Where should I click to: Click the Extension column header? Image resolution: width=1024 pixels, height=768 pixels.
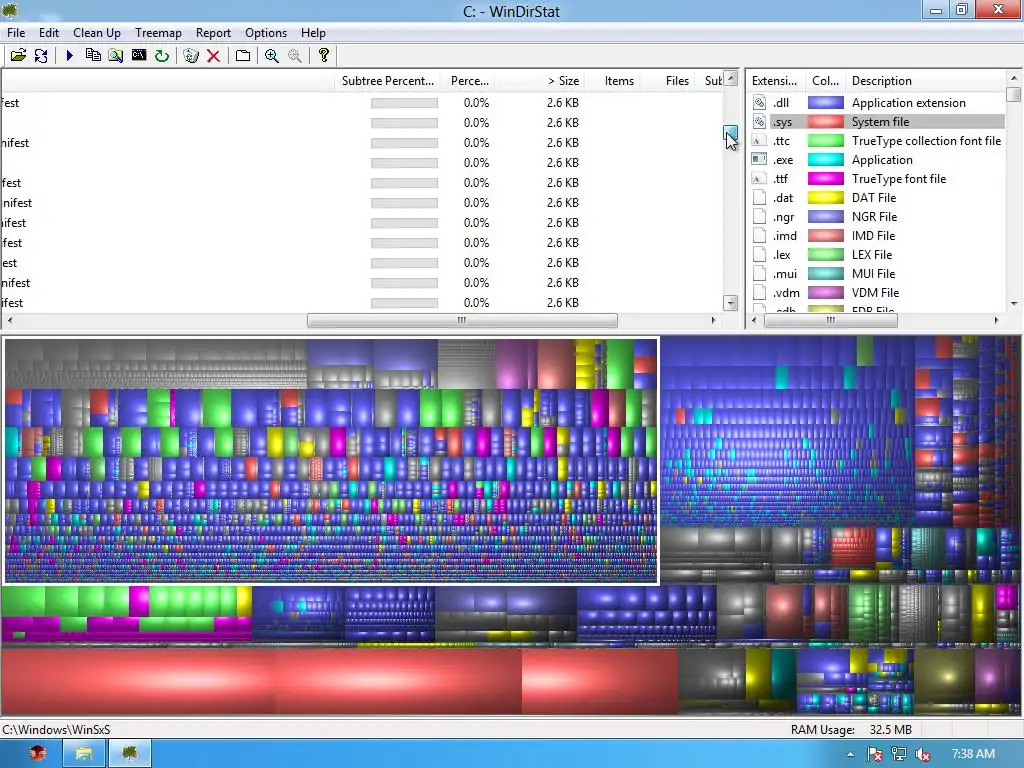pos(775,81)
